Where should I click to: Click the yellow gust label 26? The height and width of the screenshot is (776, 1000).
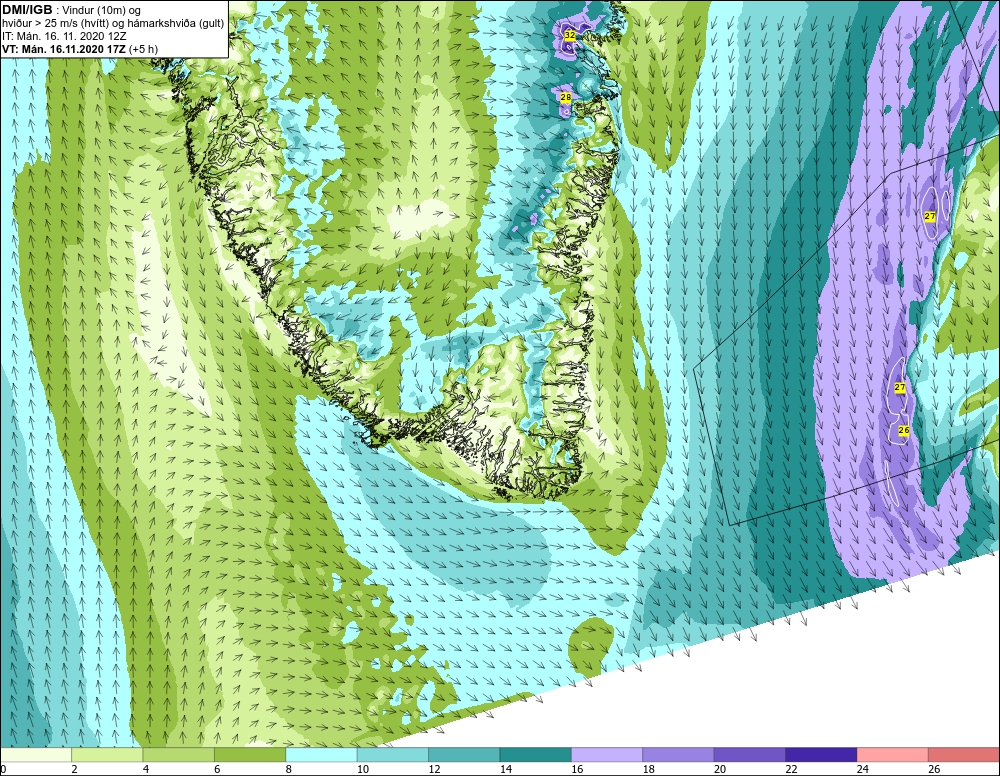903,430
